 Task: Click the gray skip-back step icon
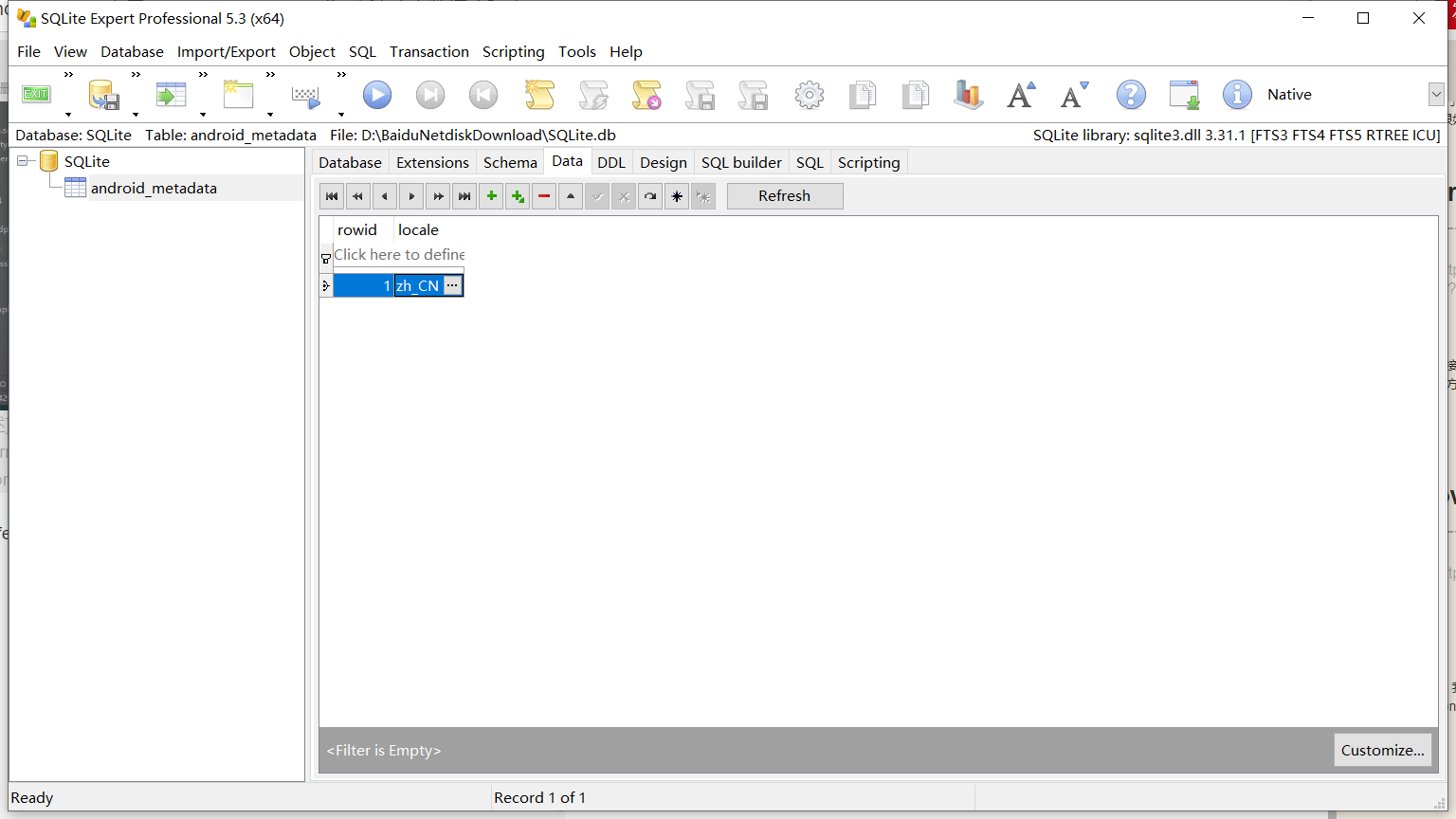tap(483, 95)
